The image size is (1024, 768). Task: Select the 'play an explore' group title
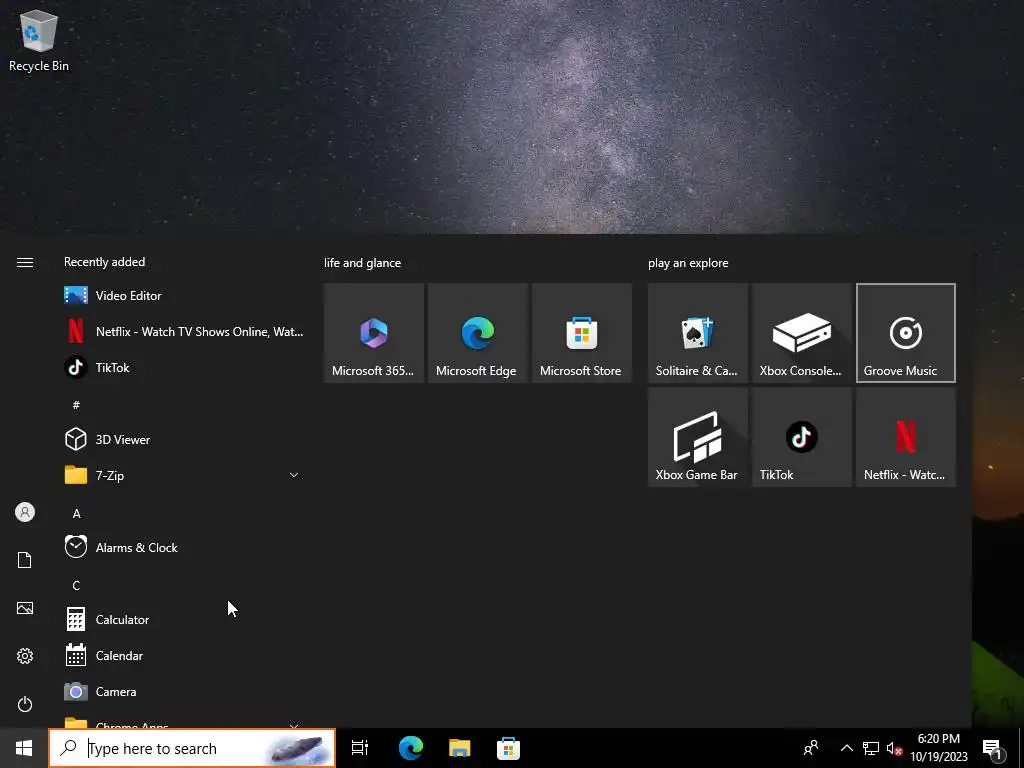688,263
